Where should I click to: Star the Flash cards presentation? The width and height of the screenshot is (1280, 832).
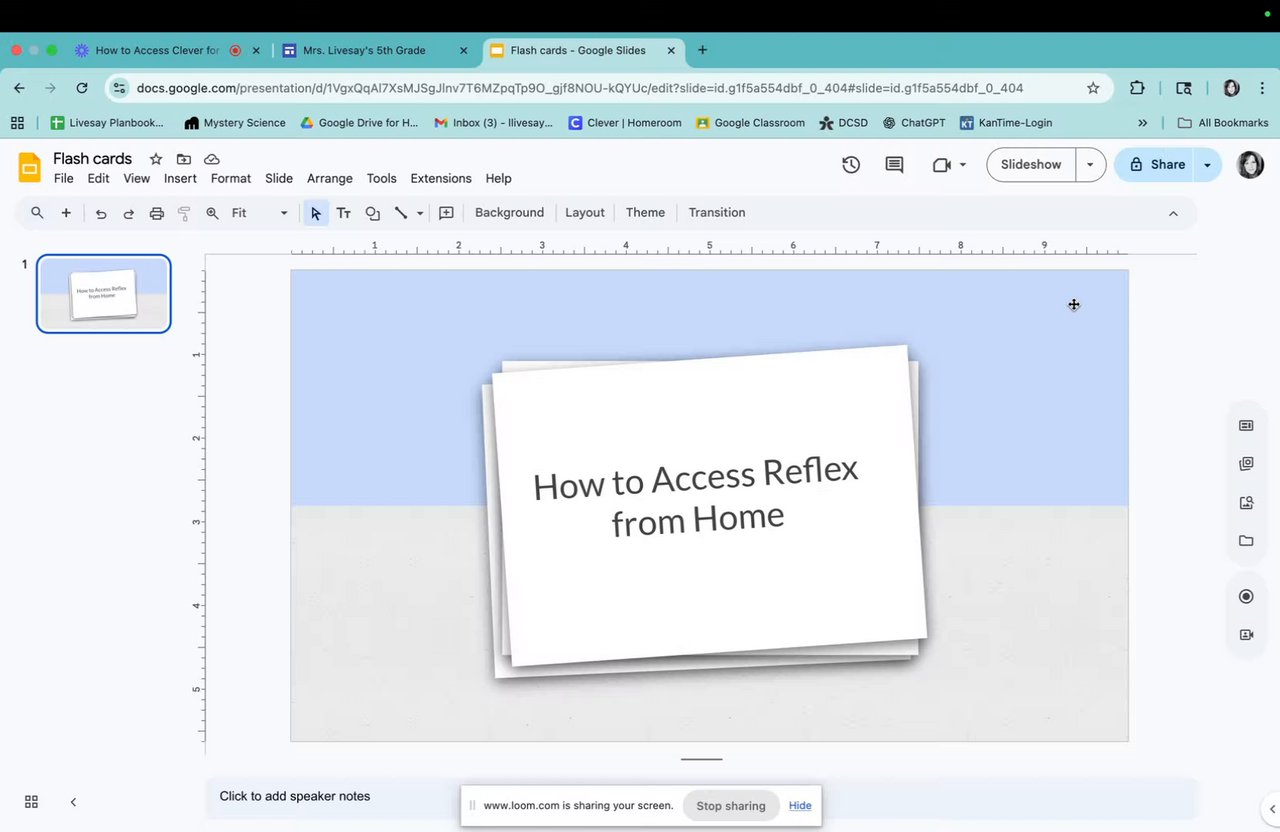(156, 159)
